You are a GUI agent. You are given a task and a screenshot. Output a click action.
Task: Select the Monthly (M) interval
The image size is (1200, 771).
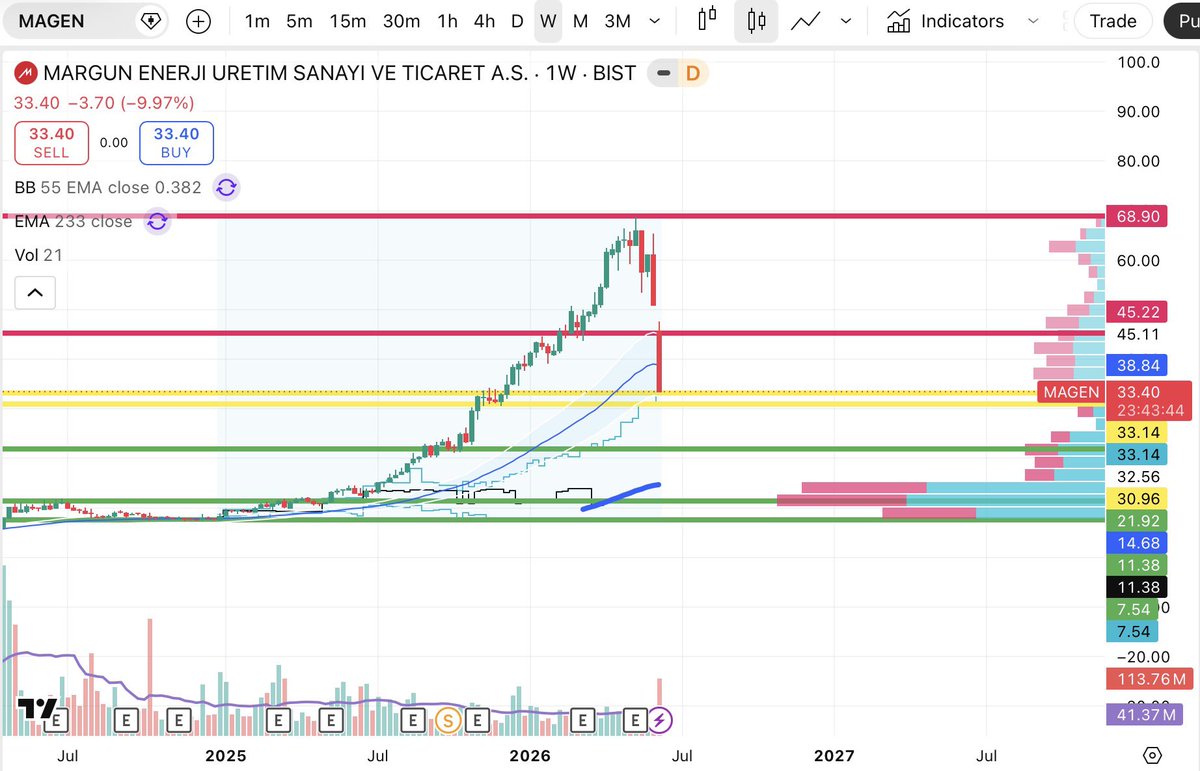[580, 21]
